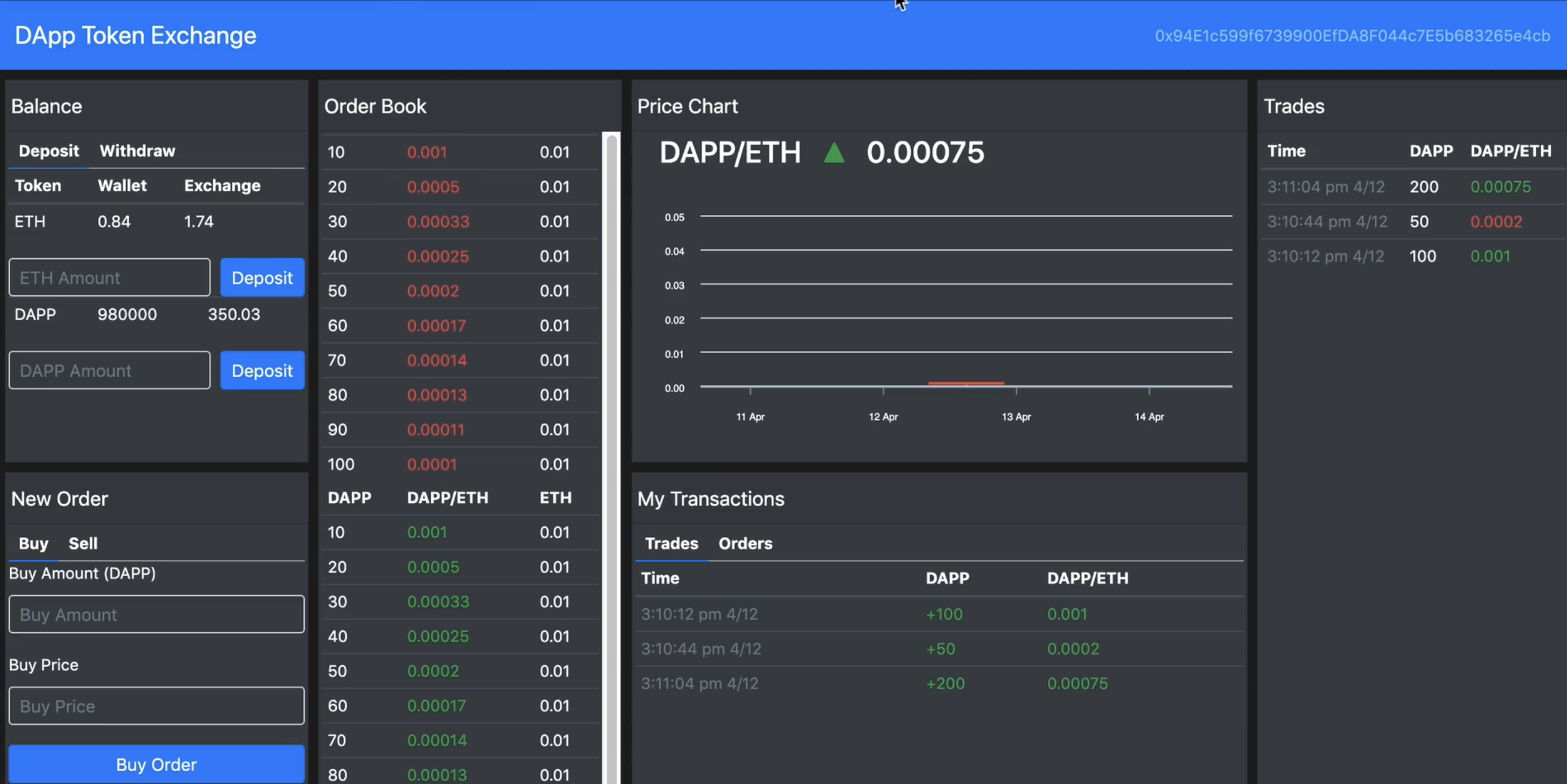Submit the Buy Order button
The width and height of the screenshot is (1567, 784).
(x=156, y=764)
